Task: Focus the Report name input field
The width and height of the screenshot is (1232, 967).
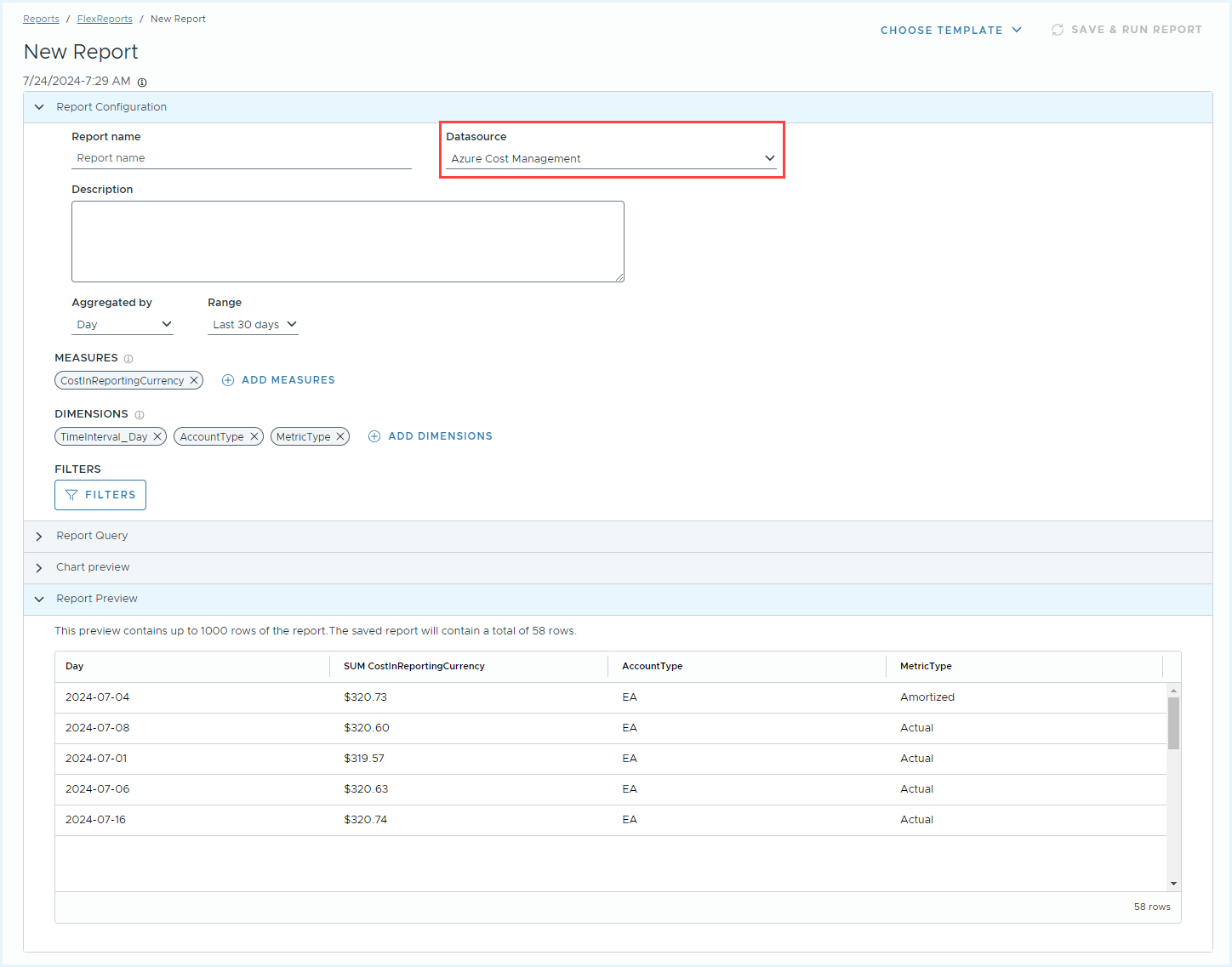Action: click(x=242, y=158)
